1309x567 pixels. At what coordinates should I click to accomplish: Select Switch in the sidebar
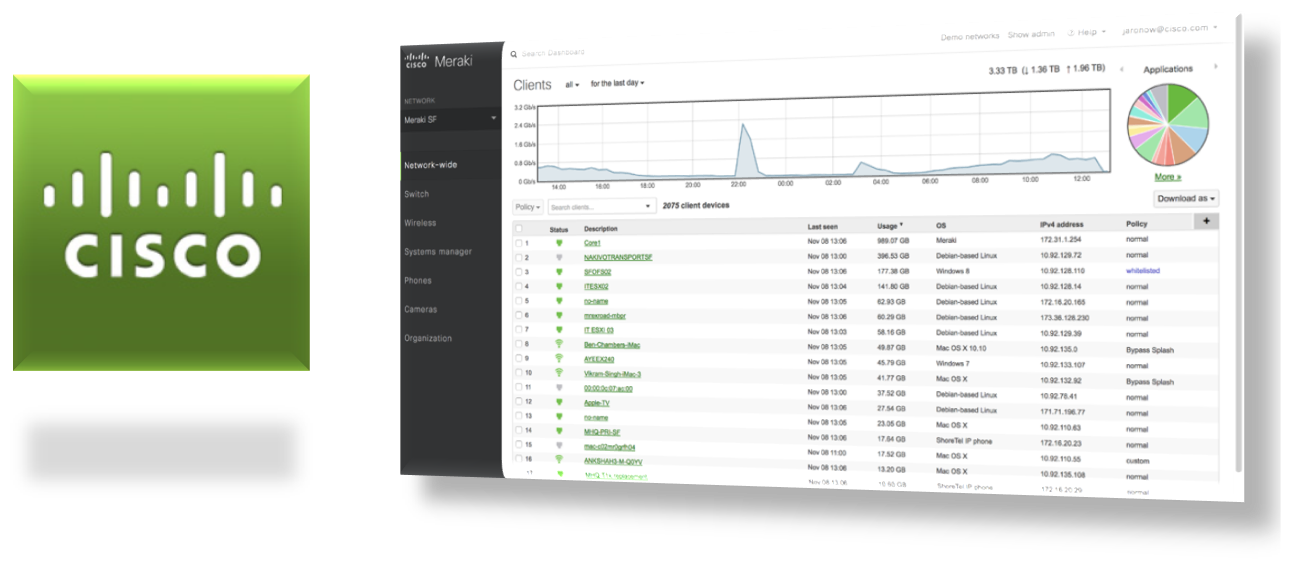click(x=416, y=194)
